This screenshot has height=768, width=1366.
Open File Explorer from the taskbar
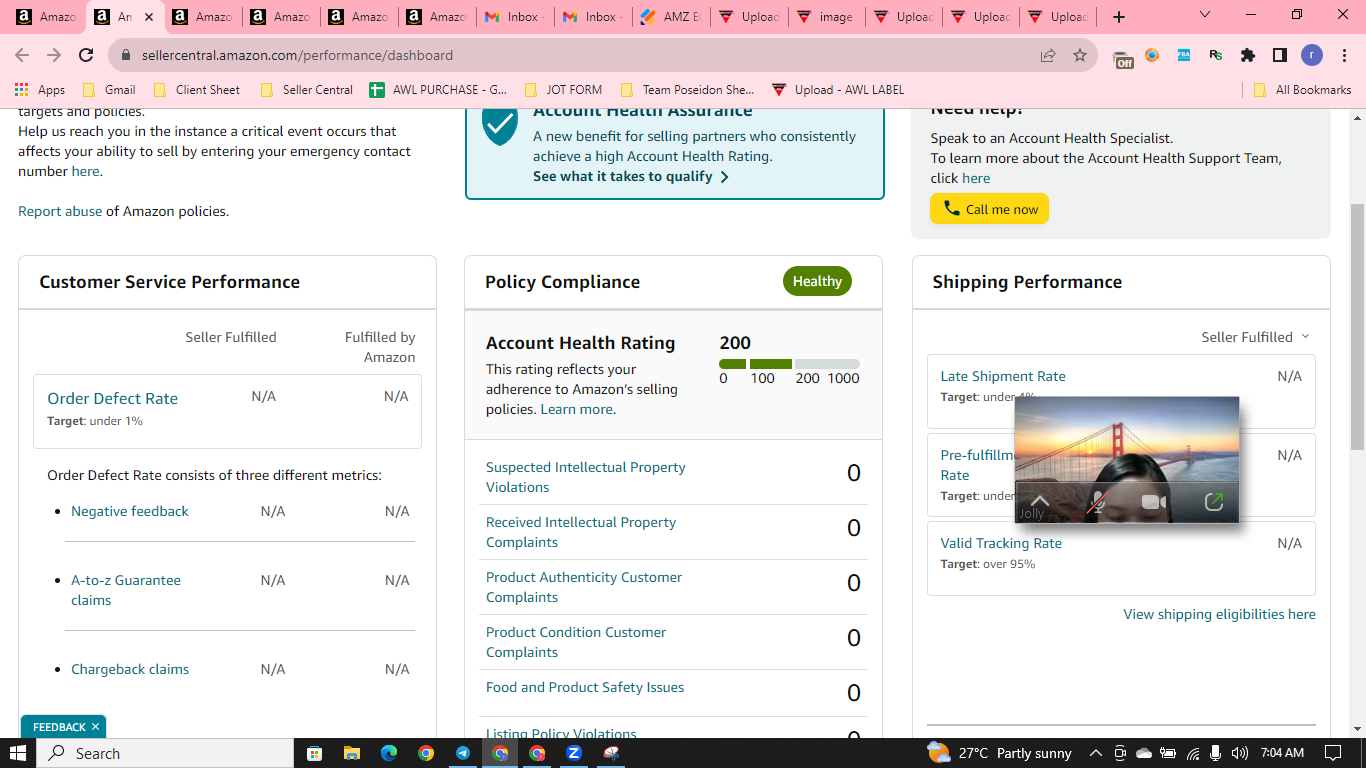(x=351, y=753)
